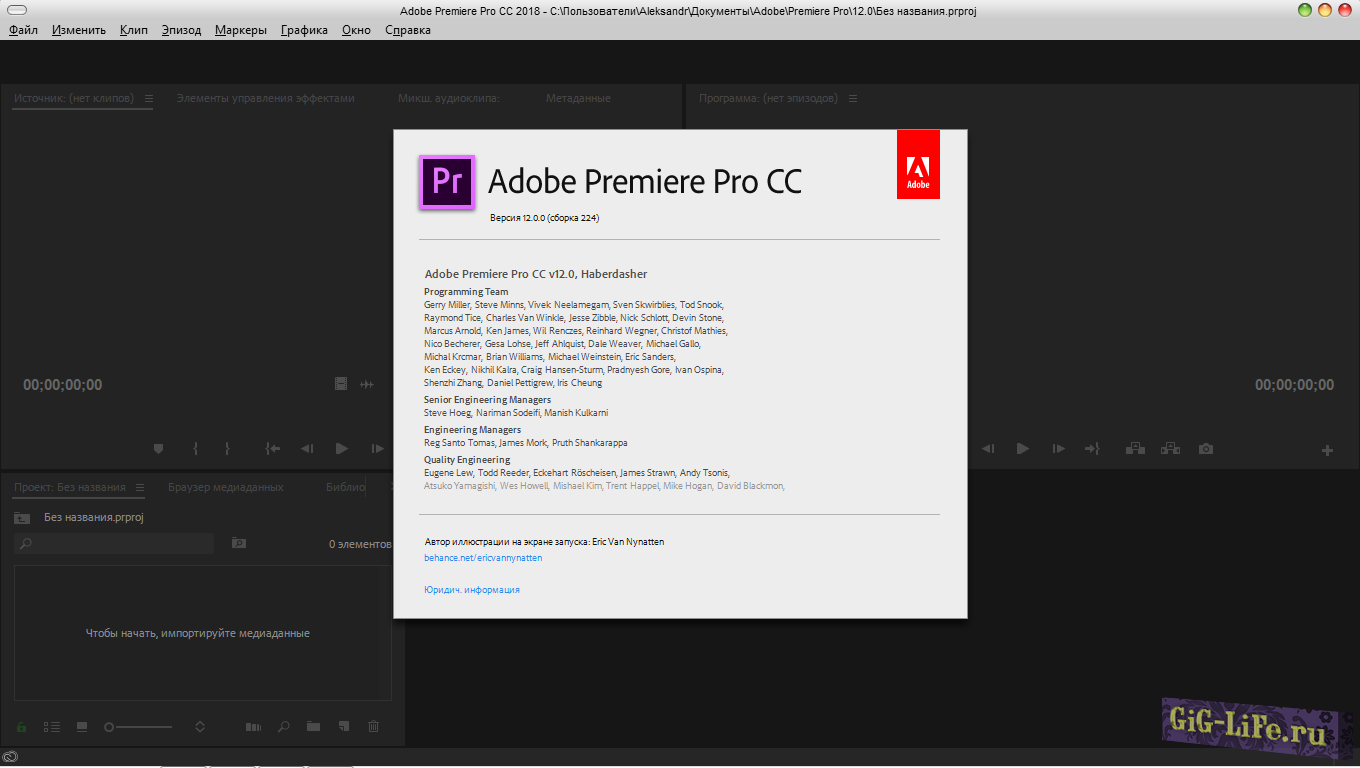Switch Project panel to icon view
This screenshot has width=1360, height=768.
pos(82,727)
